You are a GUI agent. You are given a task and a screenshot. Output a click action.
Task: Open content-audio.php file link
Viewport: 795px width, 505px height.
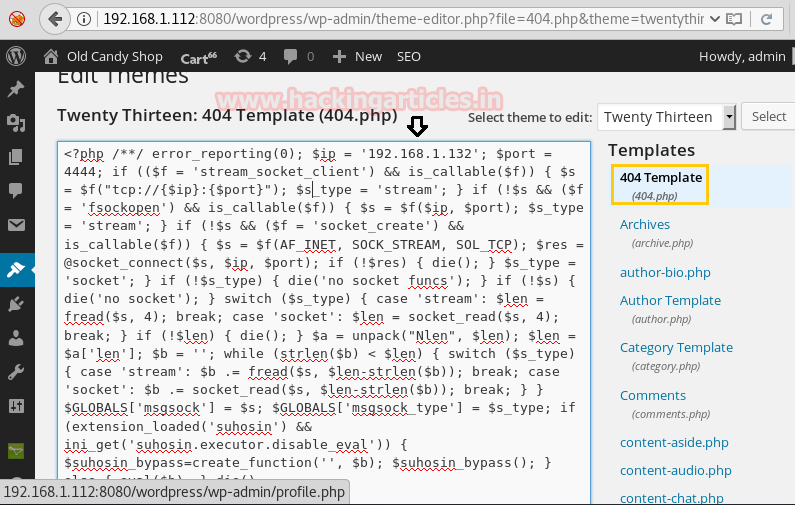tap(675, 470)
